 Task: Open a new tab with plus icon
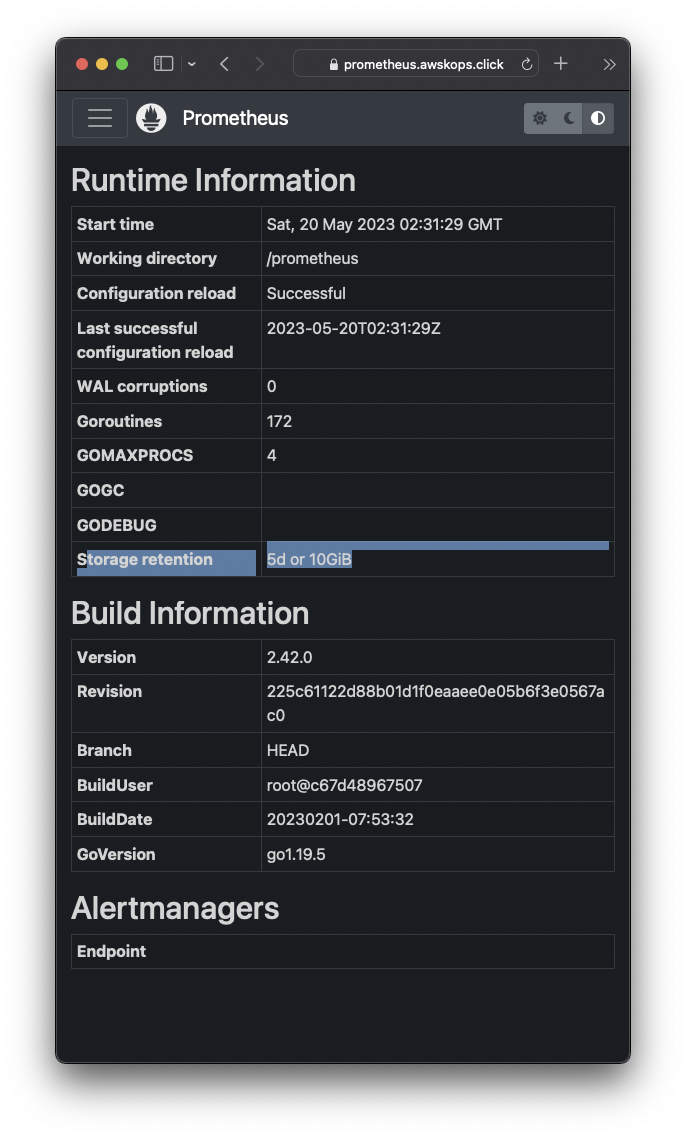click(x=561, y=64)
